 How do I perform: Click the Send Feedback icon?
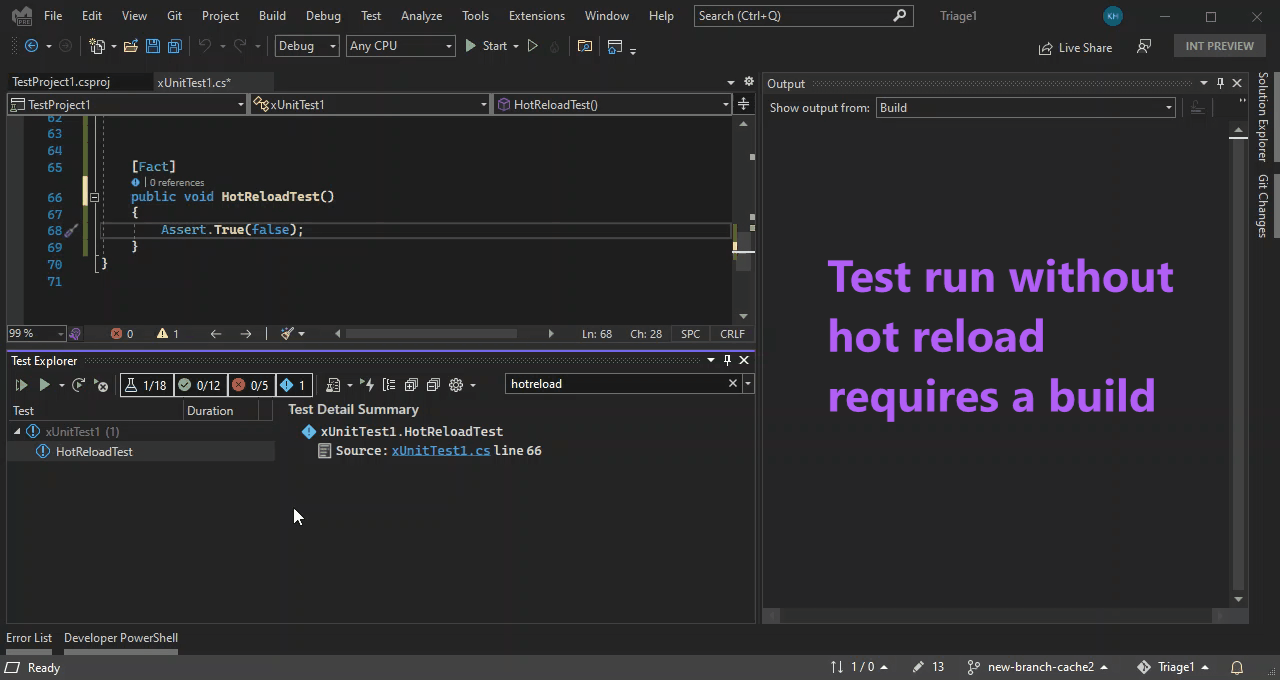pyautogui.click(x=1144, y=47)
